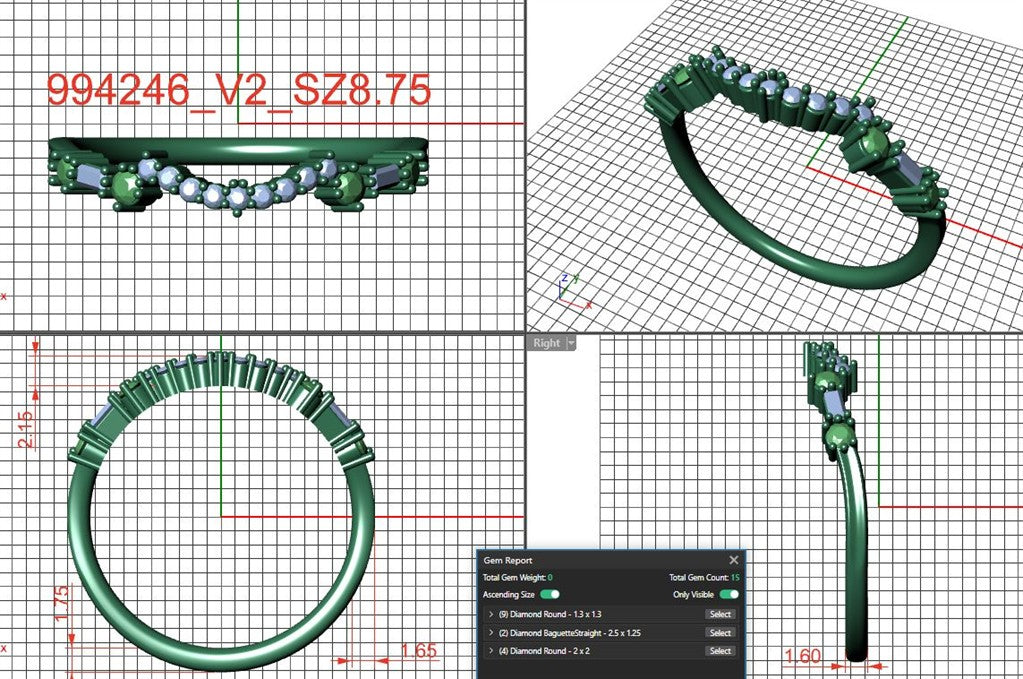Click the Gem Report title bar

click(600, 560)
